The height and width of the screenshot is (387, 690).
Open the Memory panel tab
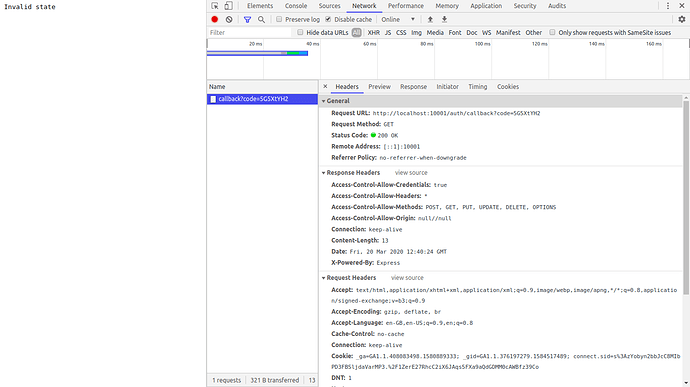point(447,6)
